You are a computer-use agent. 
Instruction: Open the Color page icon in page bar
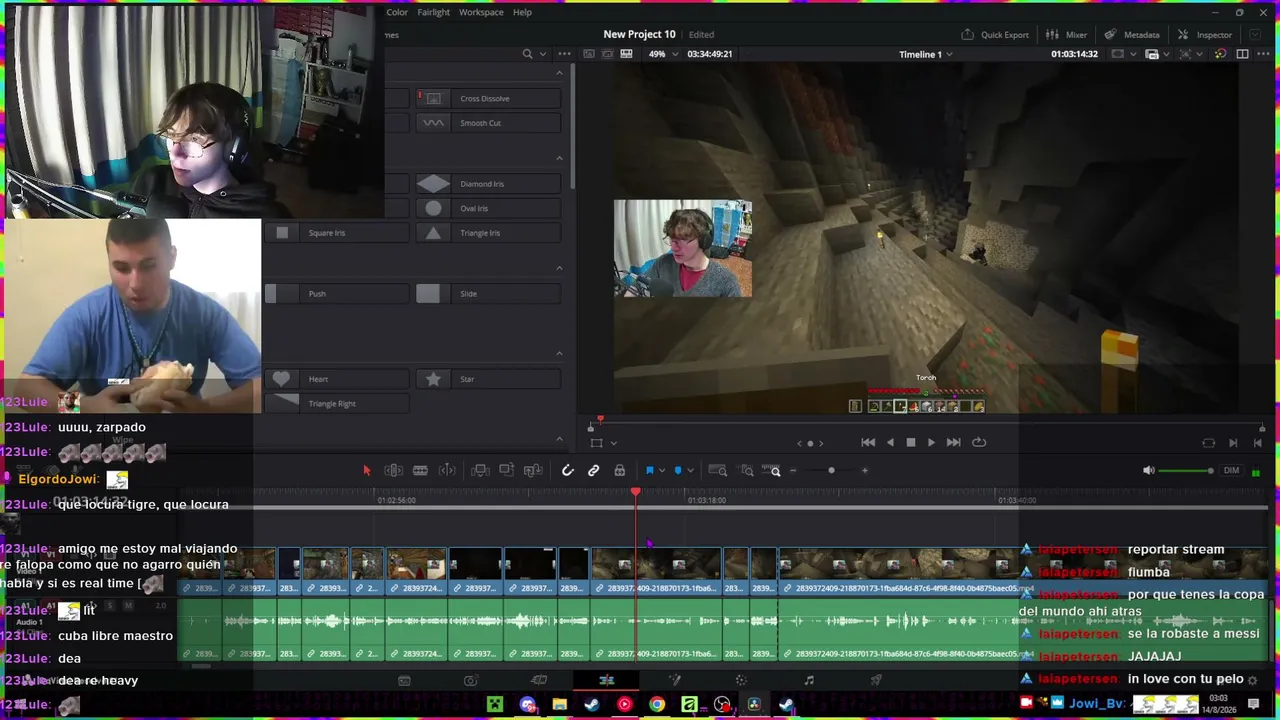(741, 681)
